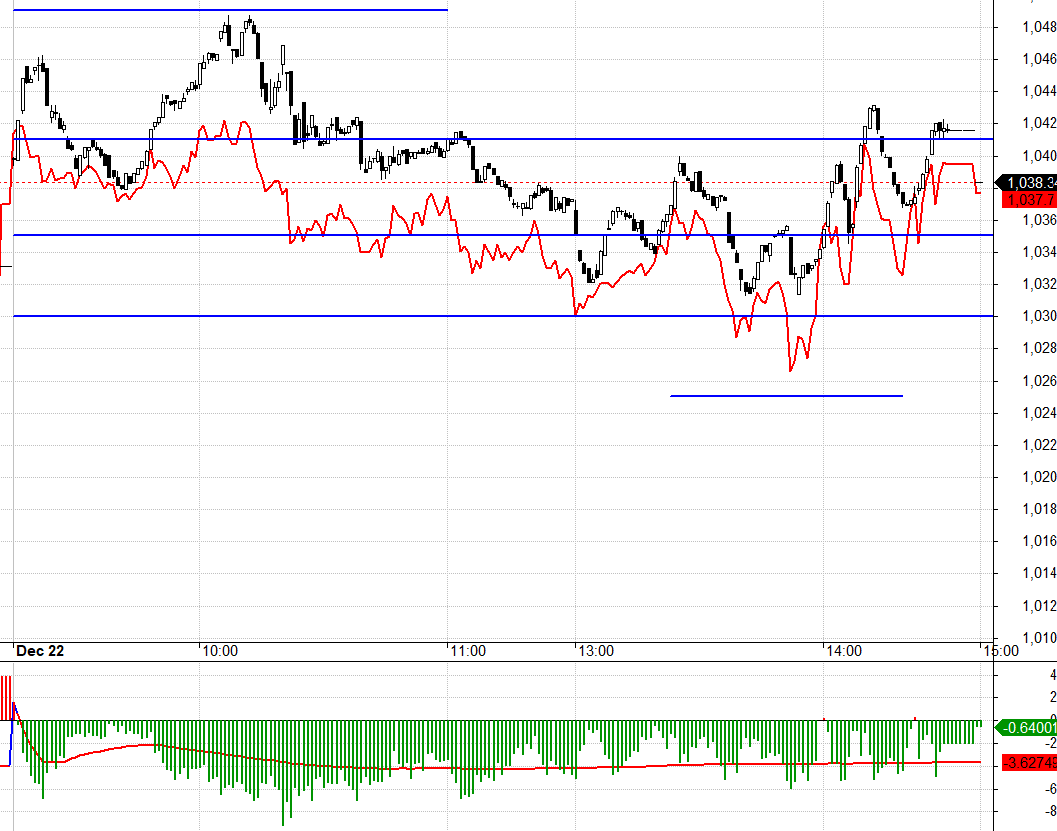Select the red -3.6274 indicator value label
Image resolution: width=1057 pixels, height=831 pixels.
pos(1029,762)
